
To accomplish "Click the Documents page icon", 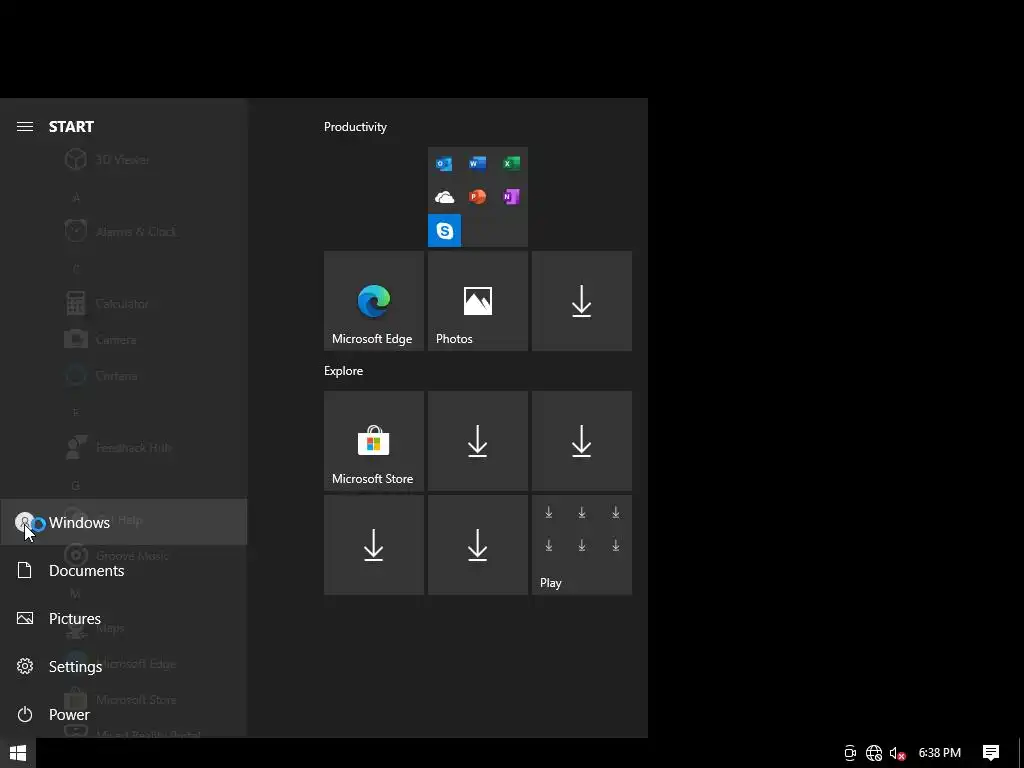I will point(25,570).
